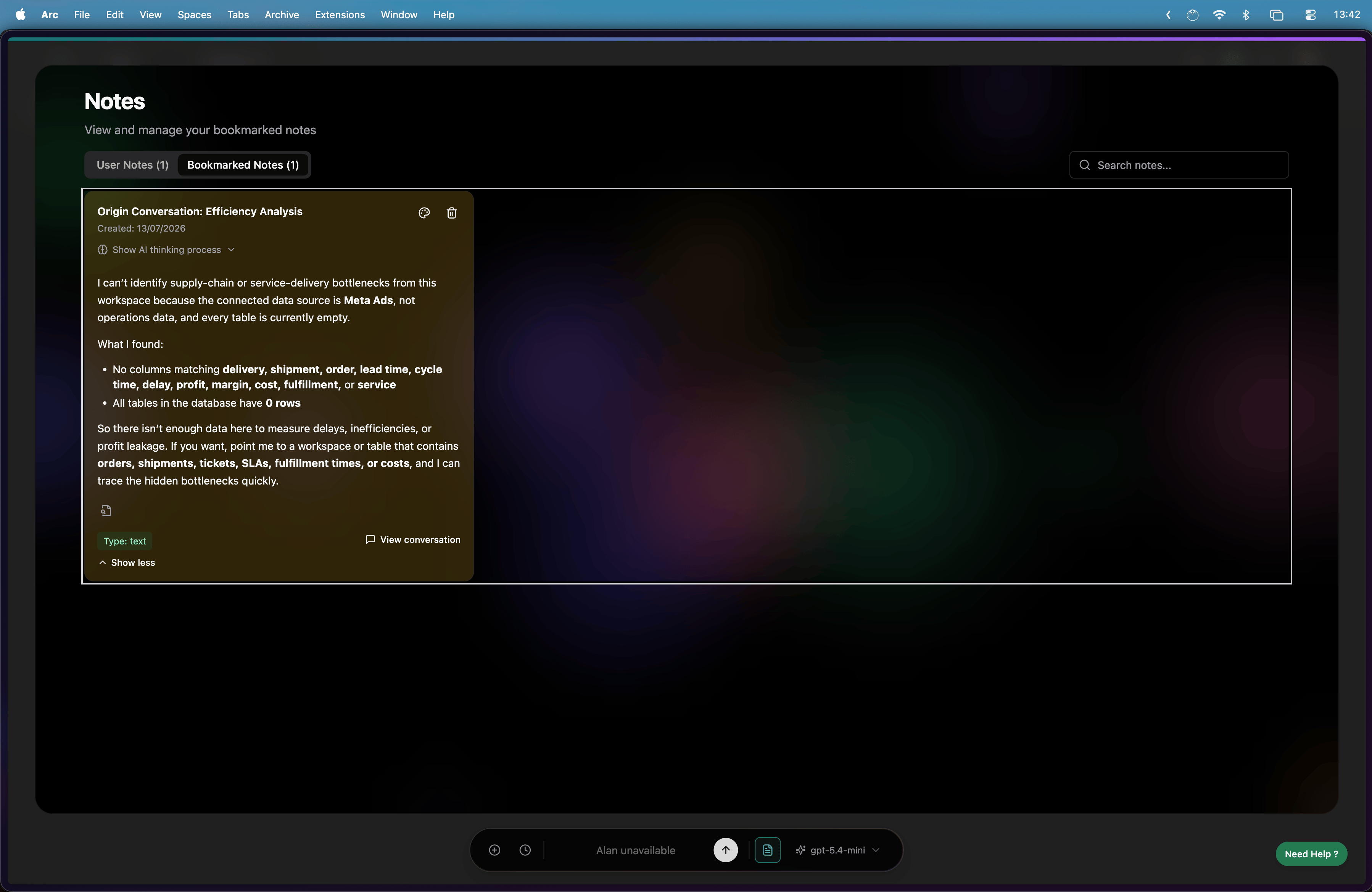Open Bluetooth menu bar icon

(1246, 14)
